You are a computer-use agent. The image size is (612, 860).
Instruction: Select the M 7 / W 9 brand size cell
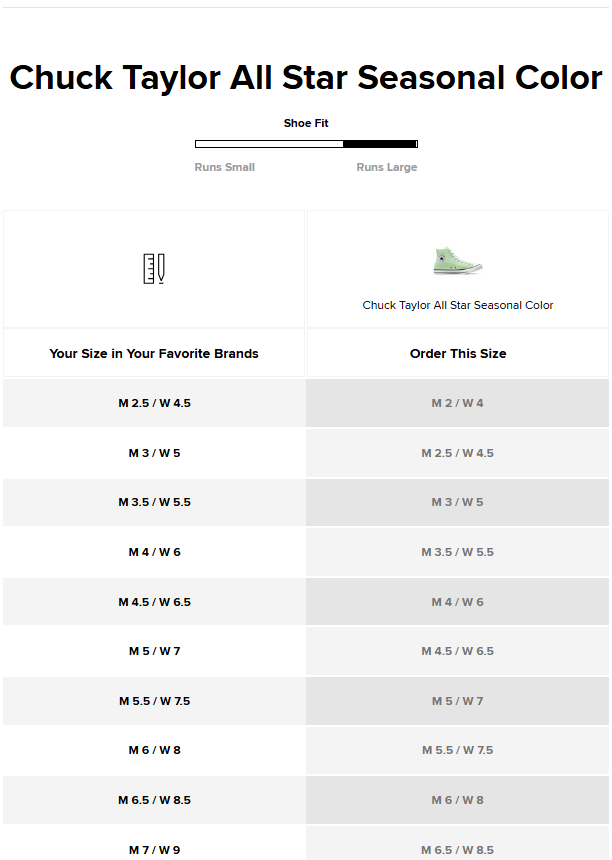pyautogui.click(x=154, y=849)
